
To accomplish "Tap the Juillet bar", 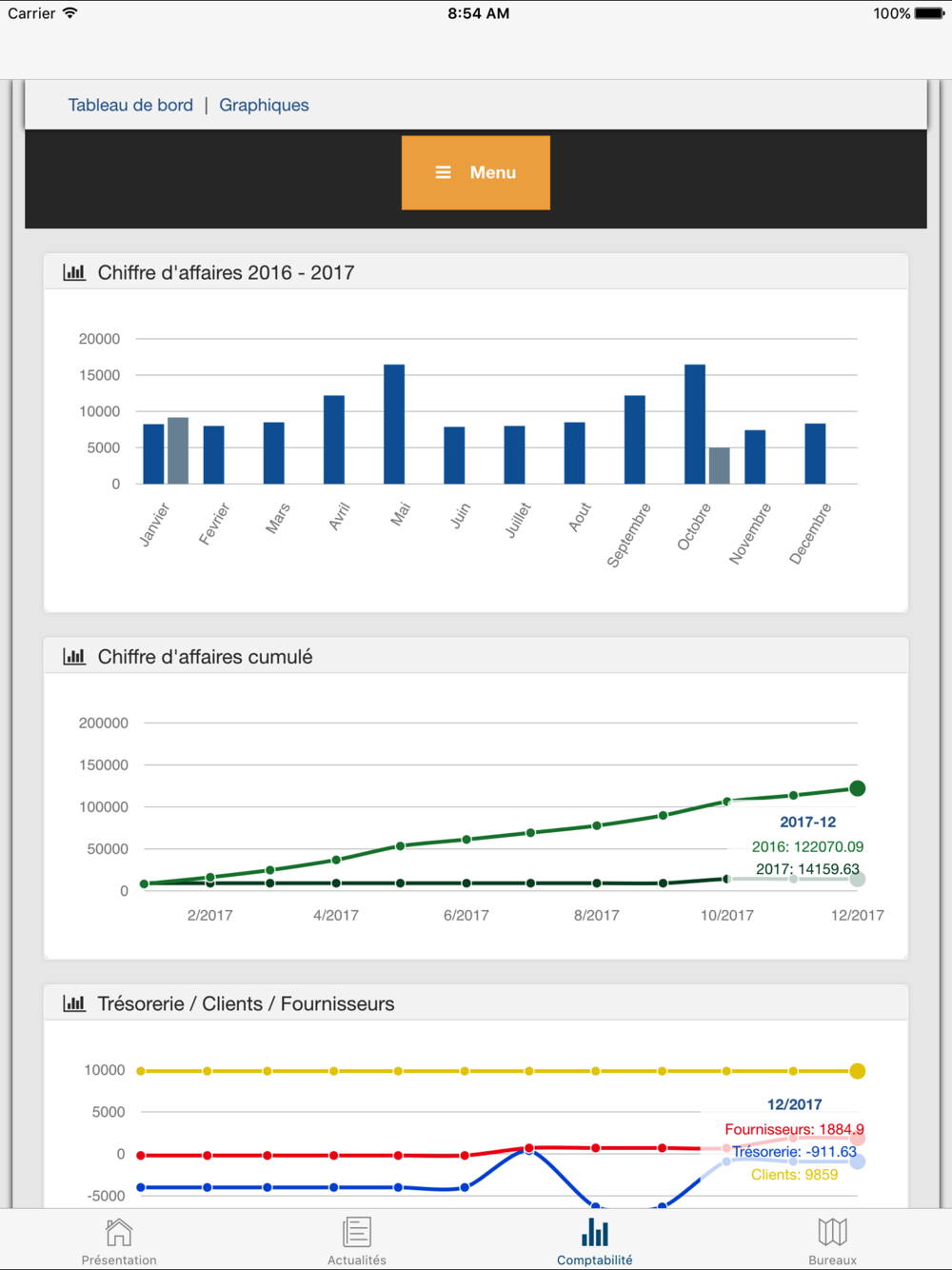I will (514, 455).
